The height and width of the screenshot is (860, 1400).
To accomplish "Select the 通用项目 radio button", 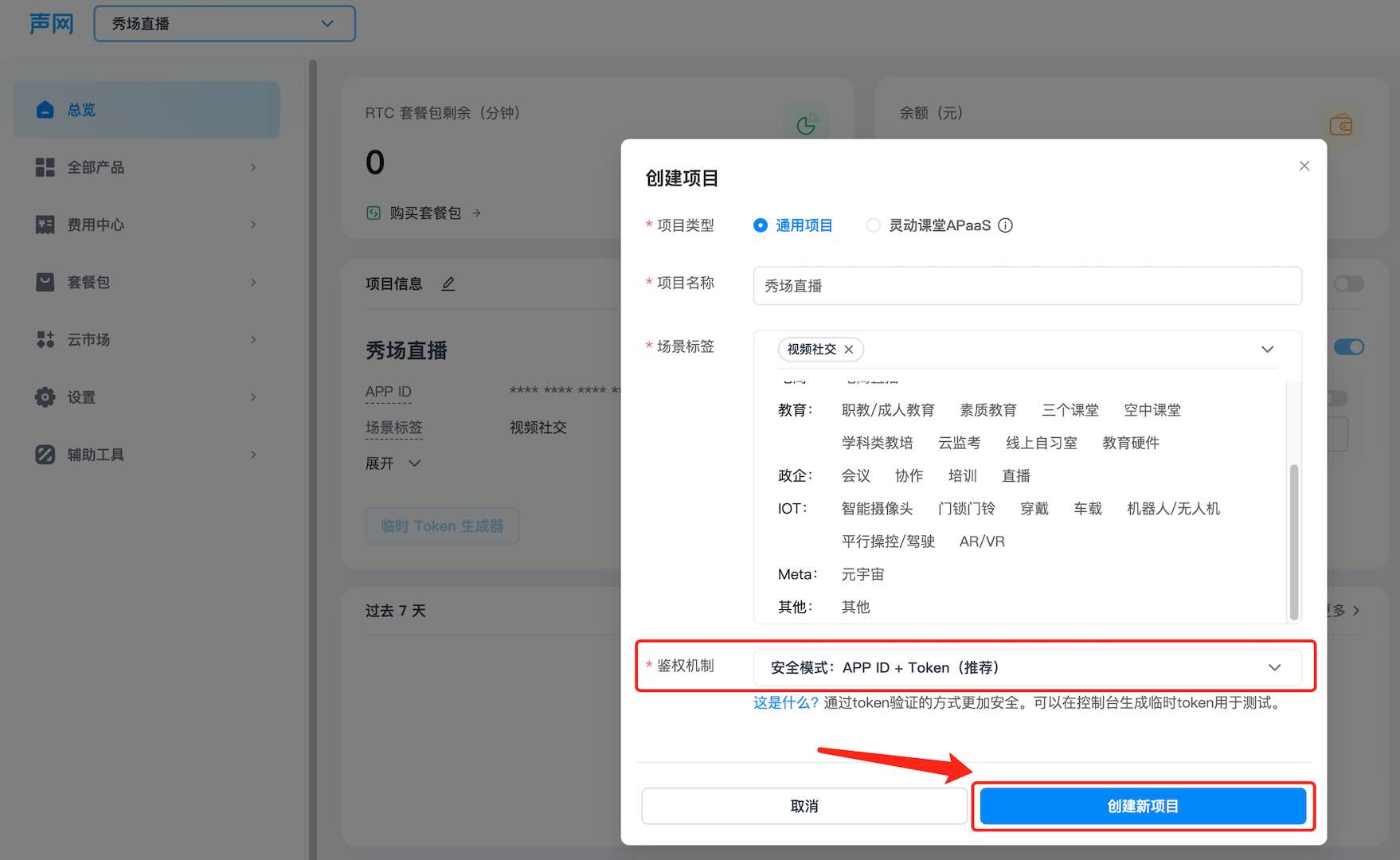I will point(761,225).
